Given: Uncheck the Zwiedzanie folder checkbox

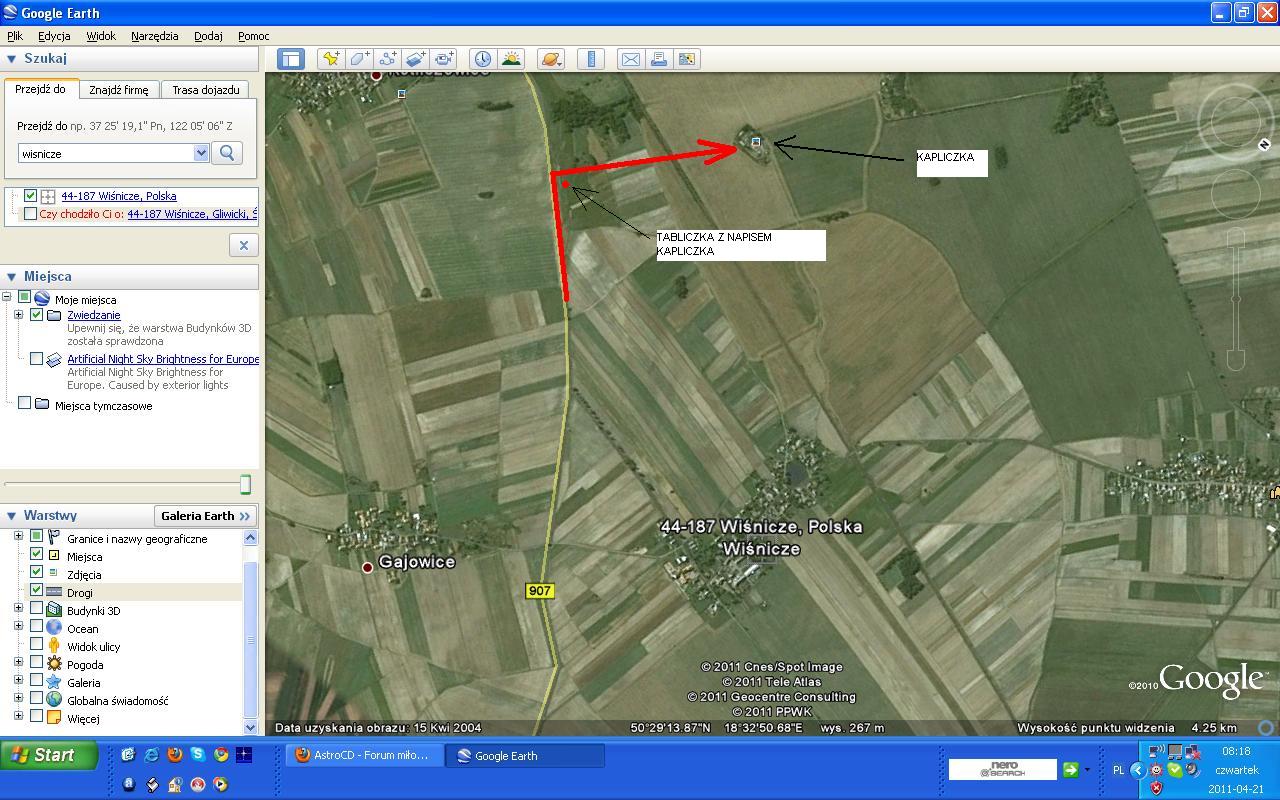Looking at the screenshot, I should tap(37, 315).
